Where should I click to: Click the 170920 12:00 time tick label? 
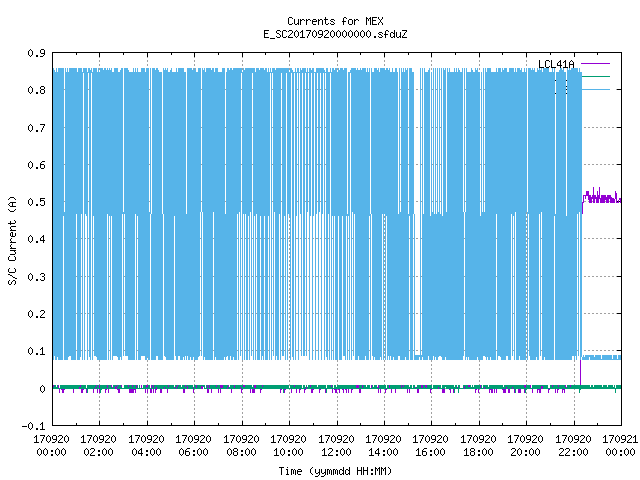[x=336, y=445]
